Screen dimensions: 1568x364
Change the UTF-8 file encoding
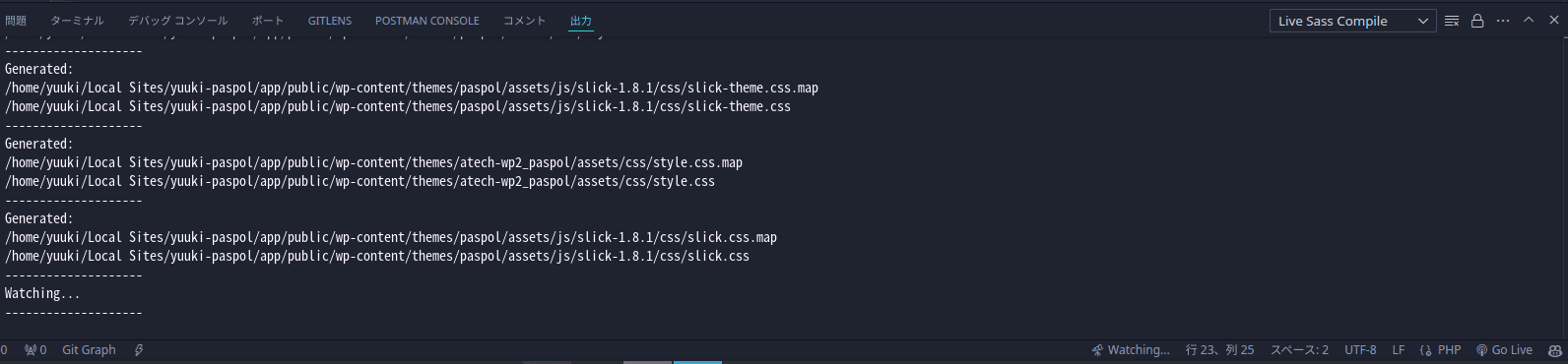coord(1360,350)
